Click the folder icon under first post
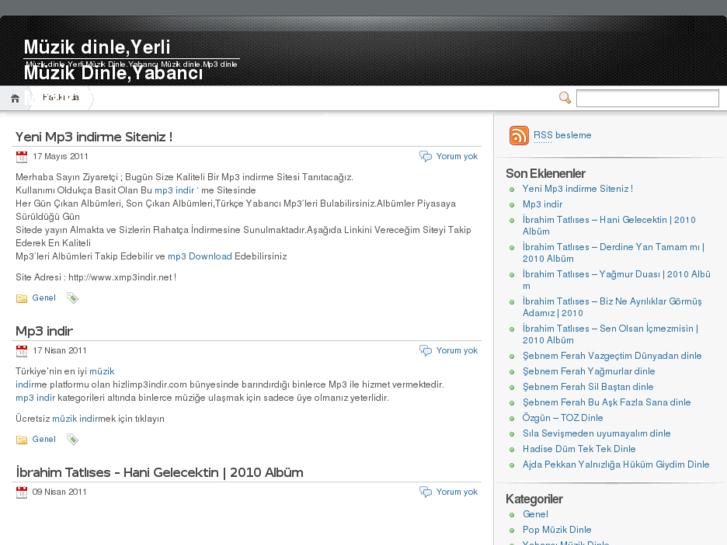The image size is (727, 545). point(22,298)
